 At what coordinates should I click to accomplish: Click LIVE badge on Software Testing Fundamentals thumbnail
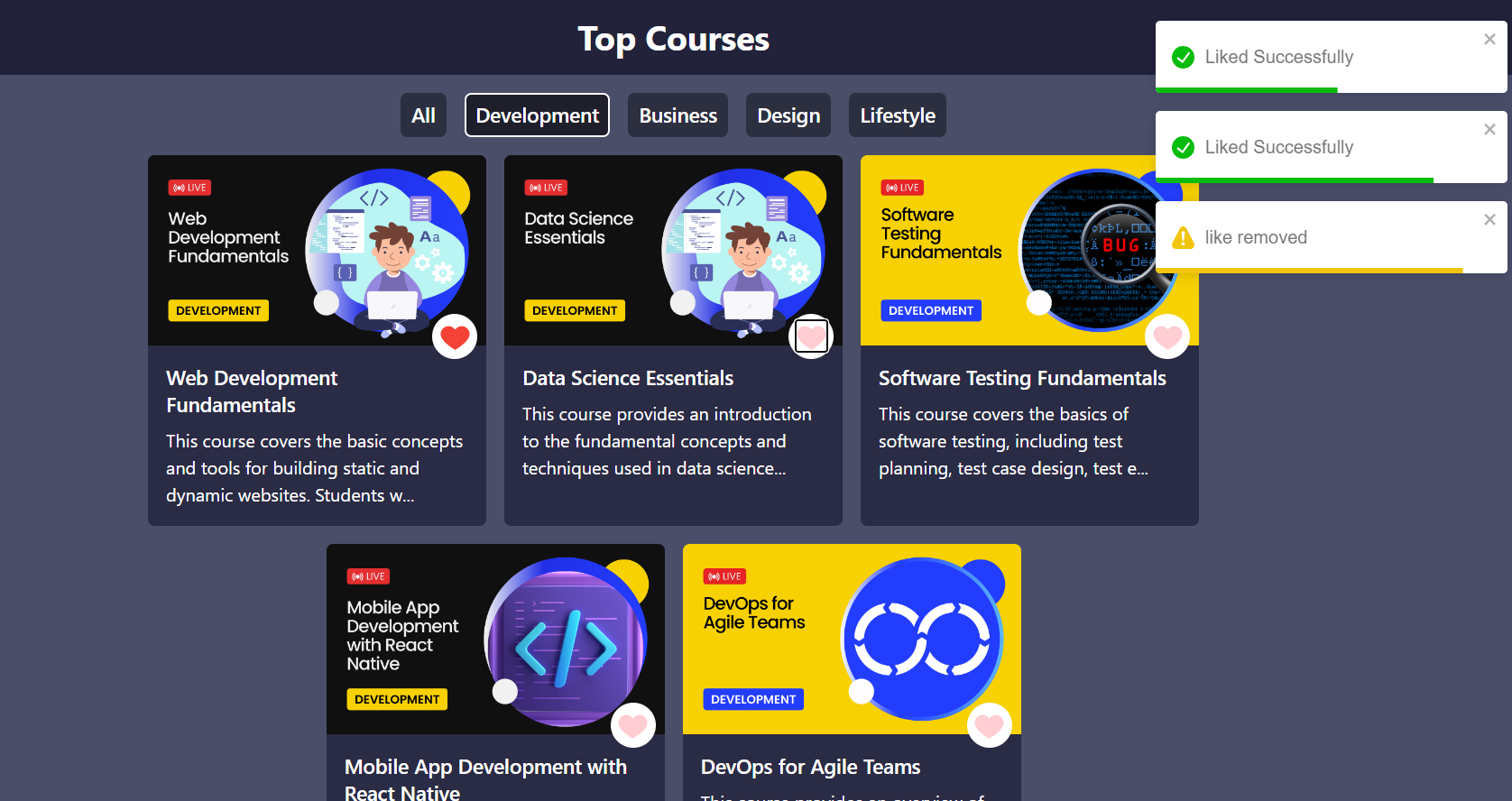pyautogui.click(x=902, y=188)
